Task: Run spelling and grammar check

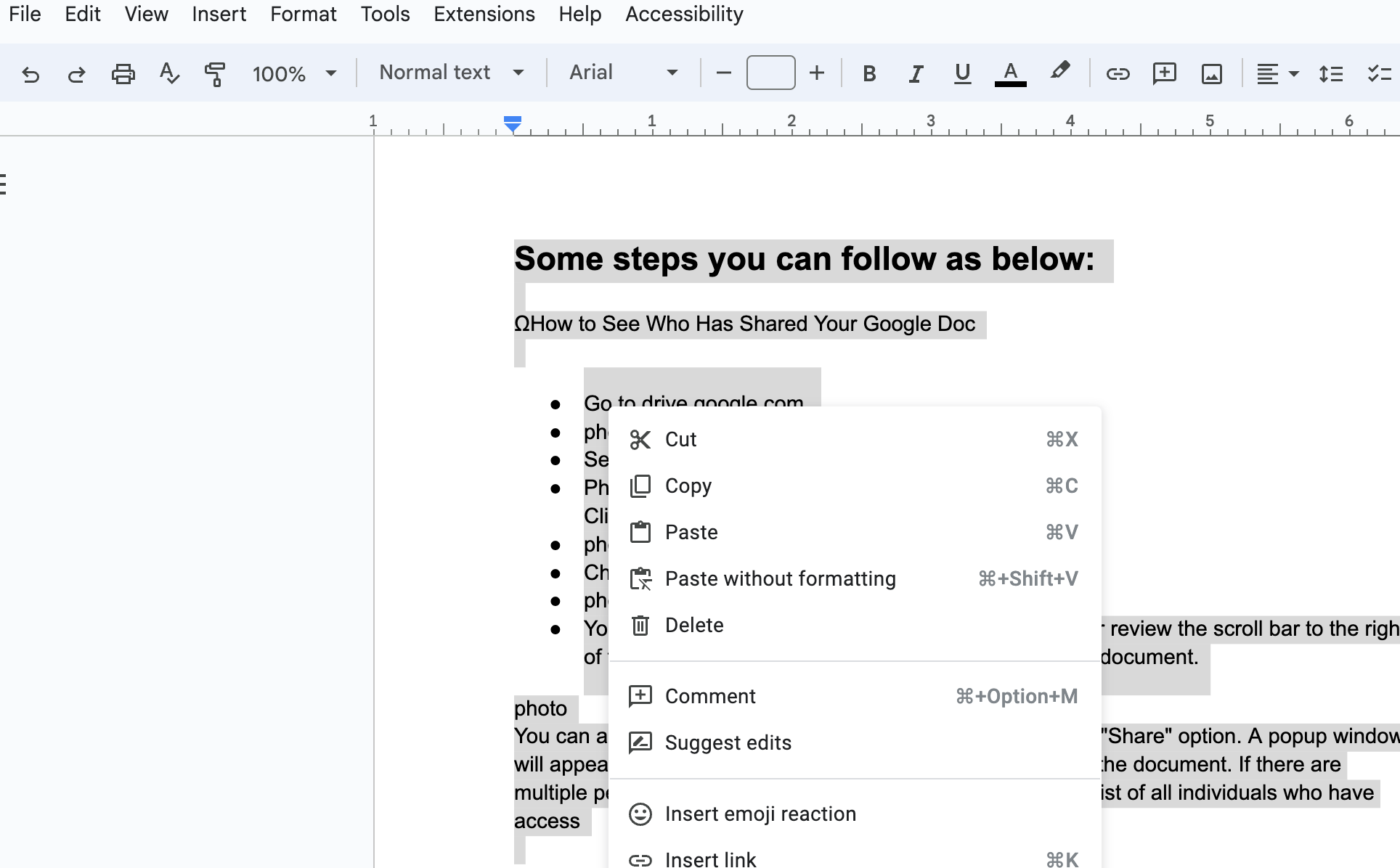Action: 169,73
